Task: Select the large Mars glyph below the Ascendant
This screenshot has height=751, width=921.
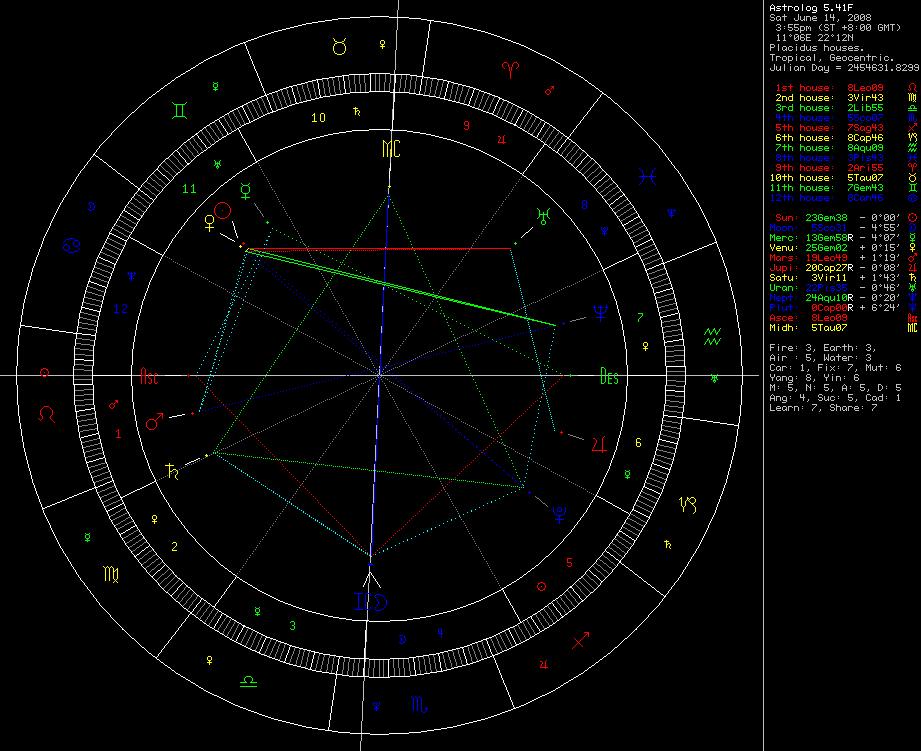Action: (156, 423)
